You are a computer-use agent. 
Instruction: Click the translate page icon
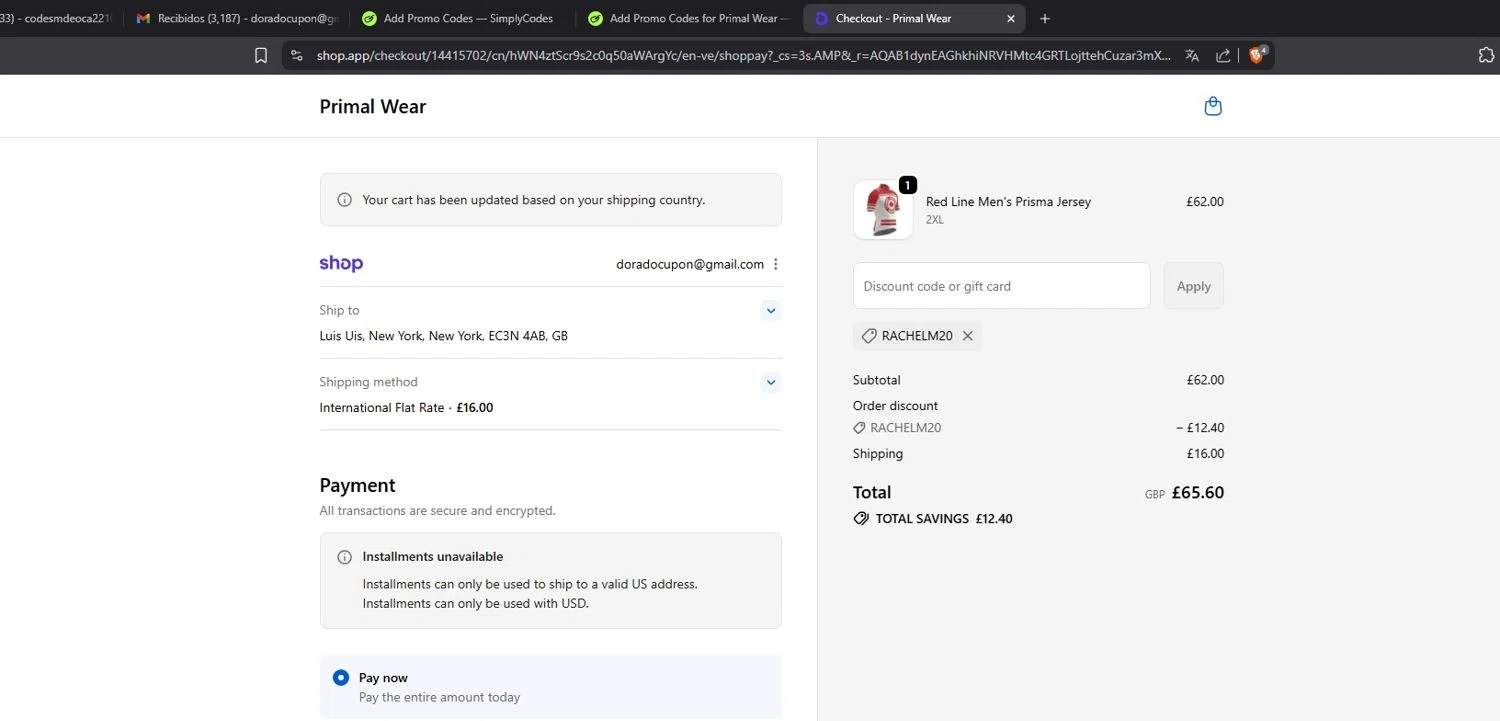pyautogui.click(x=1192, y=56)
